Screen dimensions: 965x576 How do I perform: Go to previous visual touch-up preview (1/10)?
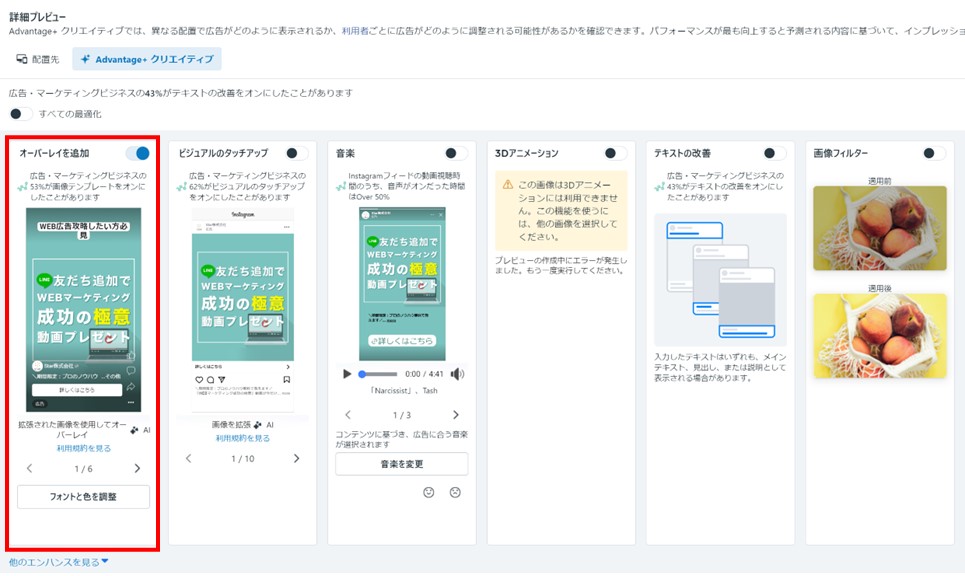(189, 458)
